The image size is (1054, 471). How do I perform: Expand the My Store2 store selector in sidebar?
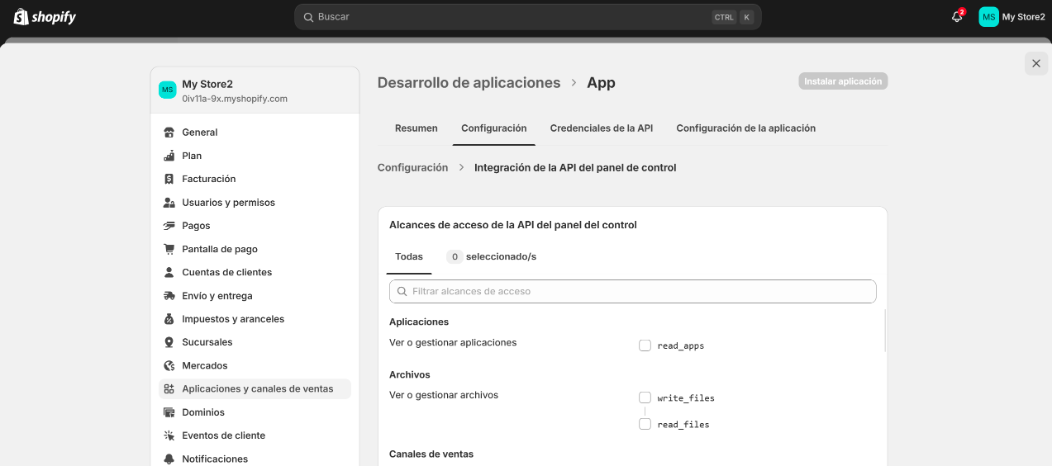pyautogui.click(x=254, y=91)
